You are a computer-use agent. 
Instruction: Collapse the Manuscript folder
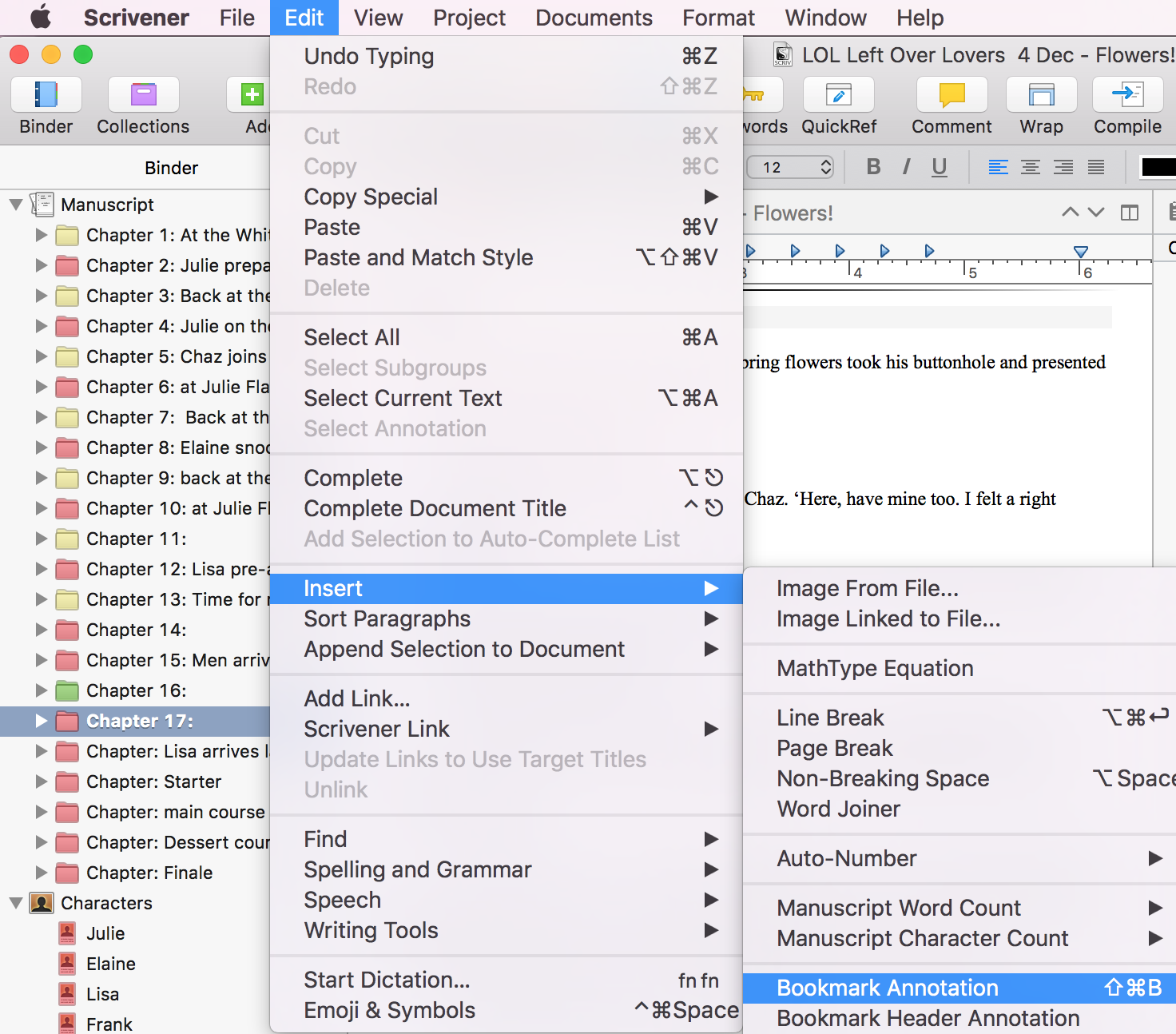pos(16,205)
